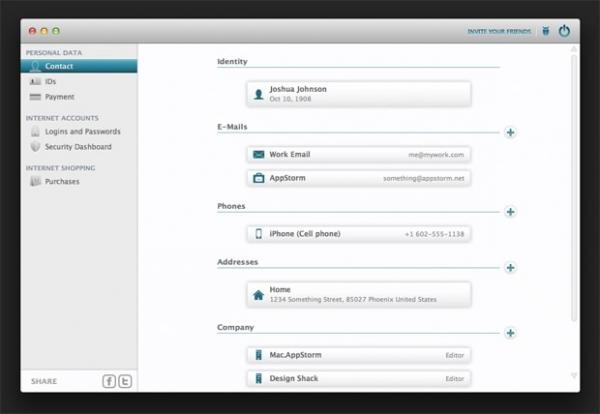Click the Invite Your Friends link

[x=499, y=31]
